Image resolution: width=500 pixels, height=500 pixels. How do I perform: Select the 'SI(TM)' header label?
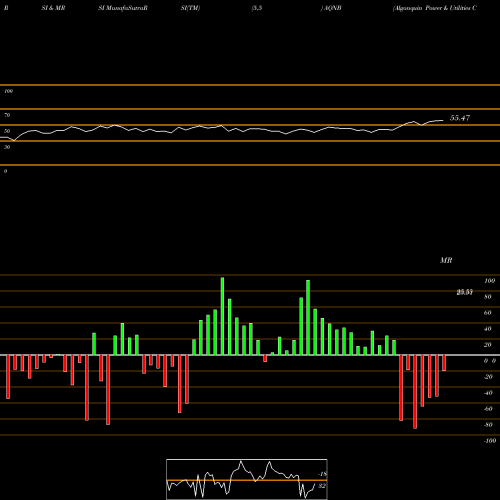pyautogui.click(x=190, y=8)
